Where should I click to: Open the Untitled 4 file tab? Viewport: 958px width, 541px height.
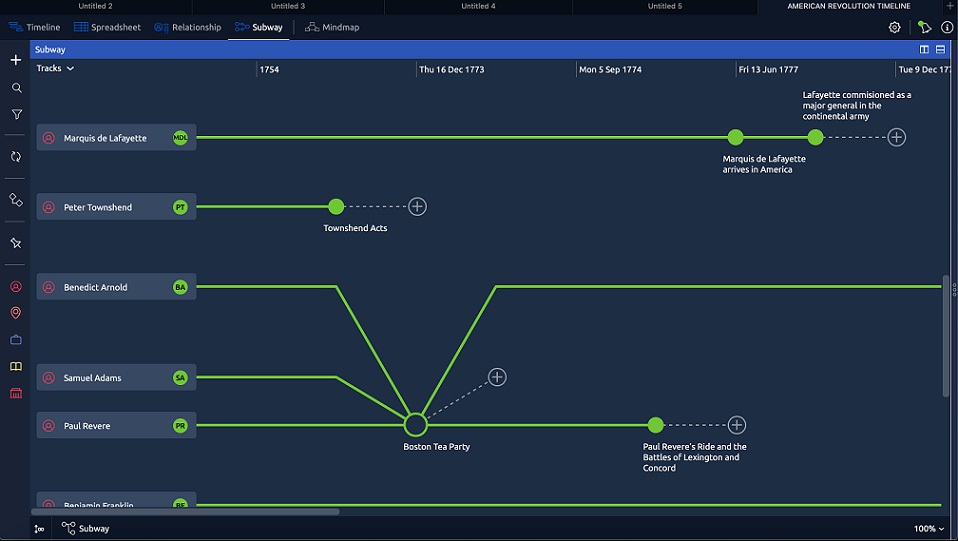click(x=478, y=6)
